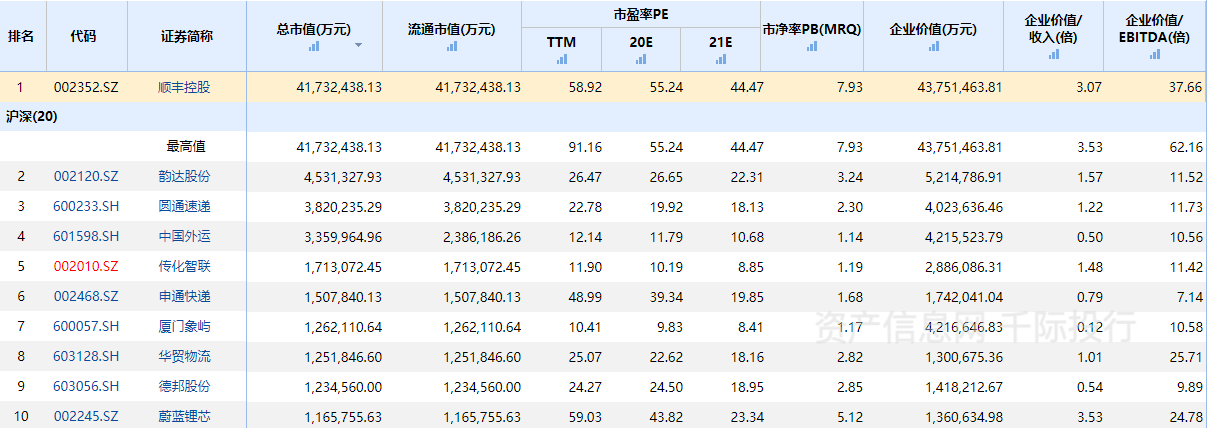The height and width of the screenshot is (428, 1232).
Task: Select 蔚蓝锂芯 PB value 5.12
Action: click(849, 416)
